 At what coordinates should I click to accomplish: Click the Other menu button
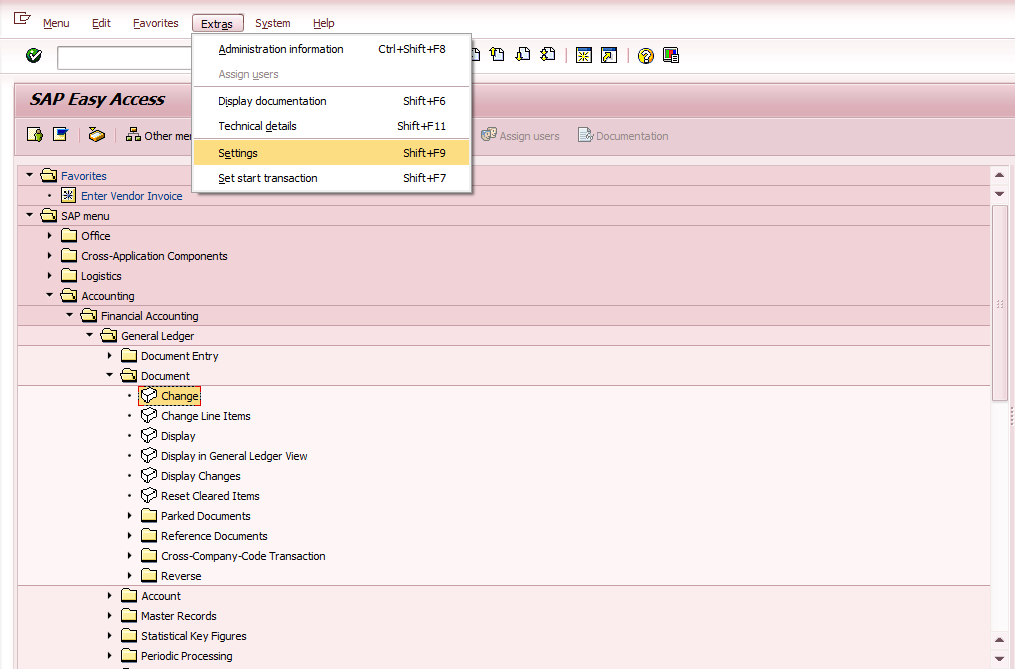pyautogui.click(x=159, y=135)
